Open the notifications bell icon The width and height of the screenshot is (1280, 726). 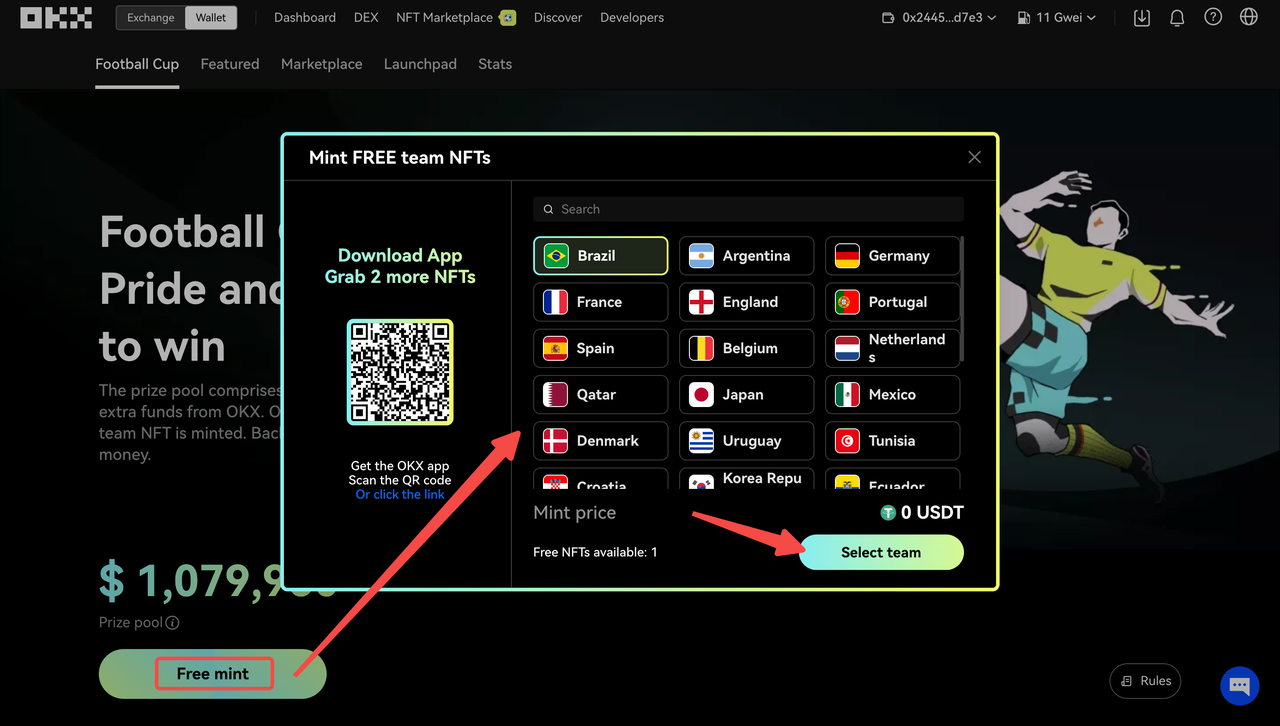1177,18
